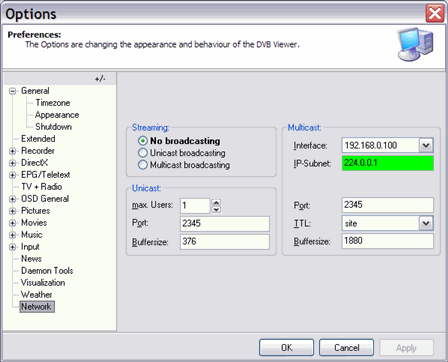The height and width of the screenshot is (362, 448).
Task: Open the Appearance settings page
Action: tap(57, 115)
